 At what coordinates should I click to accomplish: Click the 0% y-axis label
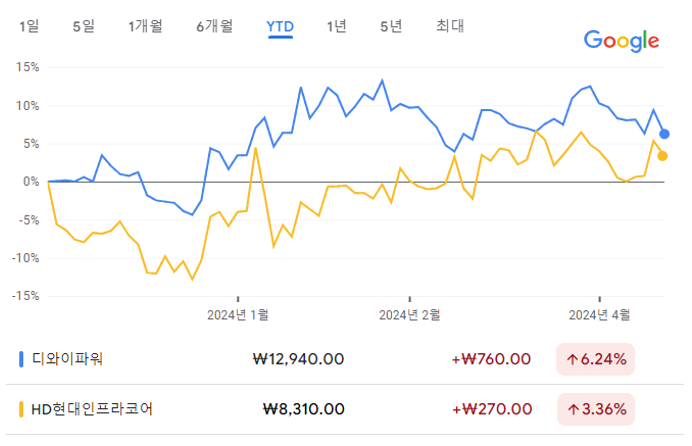coord(31,182)
